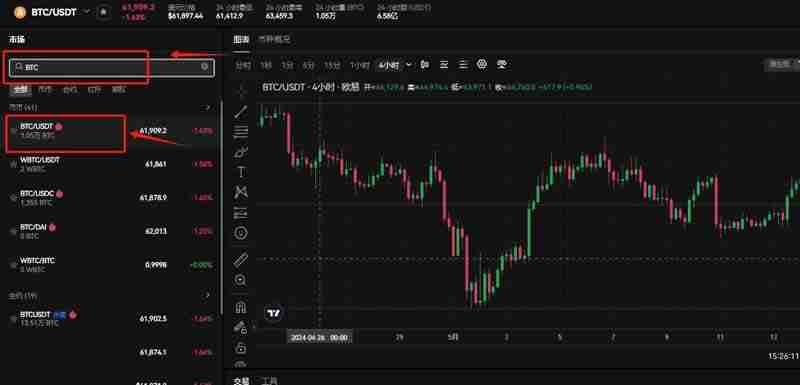Open the chart settings gear icon
800x385 pixels.
pyautogui.click(x=482, y=64)
